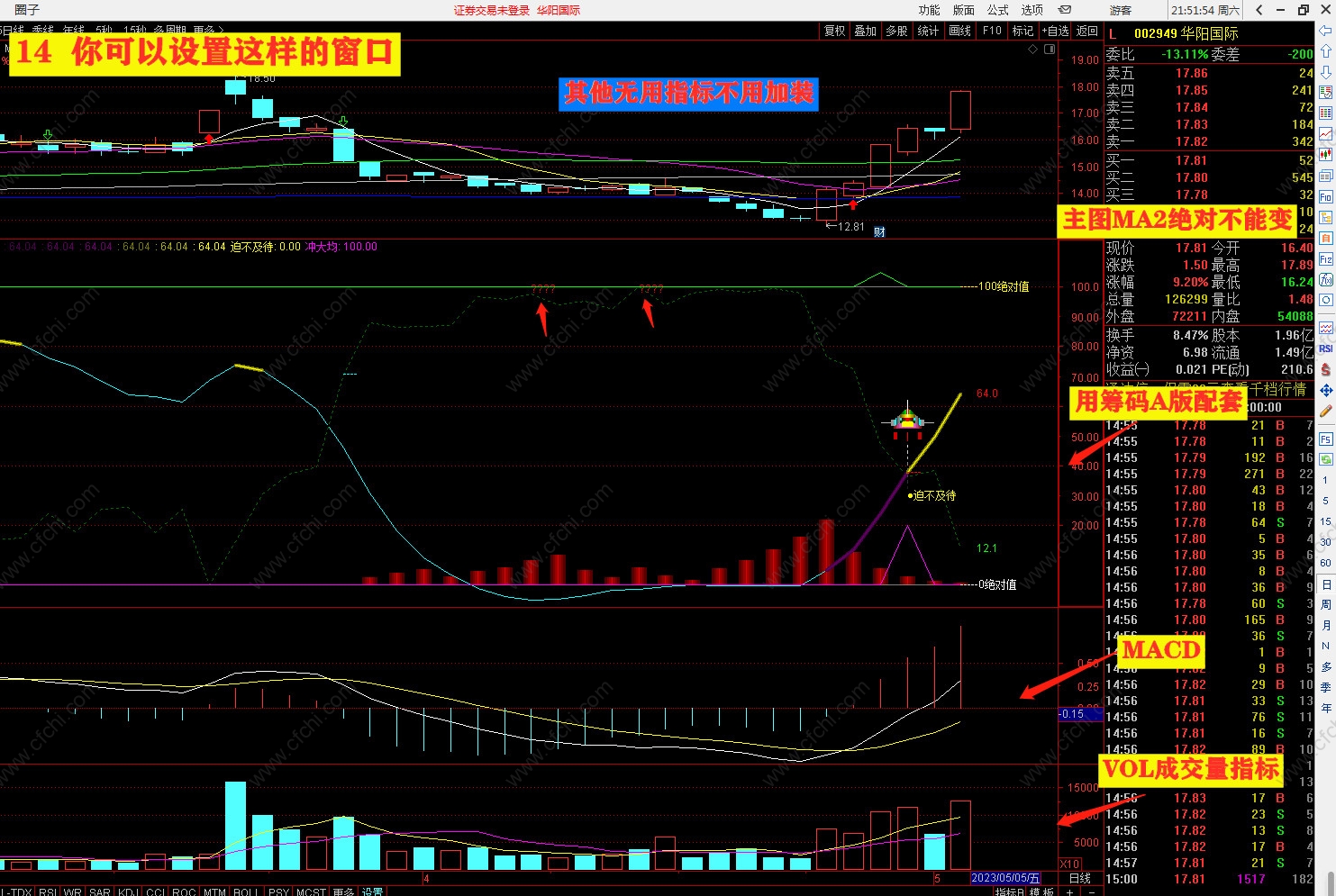Viewport: 1336px width, 896px height.
Task: Click the 自 self-select icon in sidebar
Action: [1326, 238]
